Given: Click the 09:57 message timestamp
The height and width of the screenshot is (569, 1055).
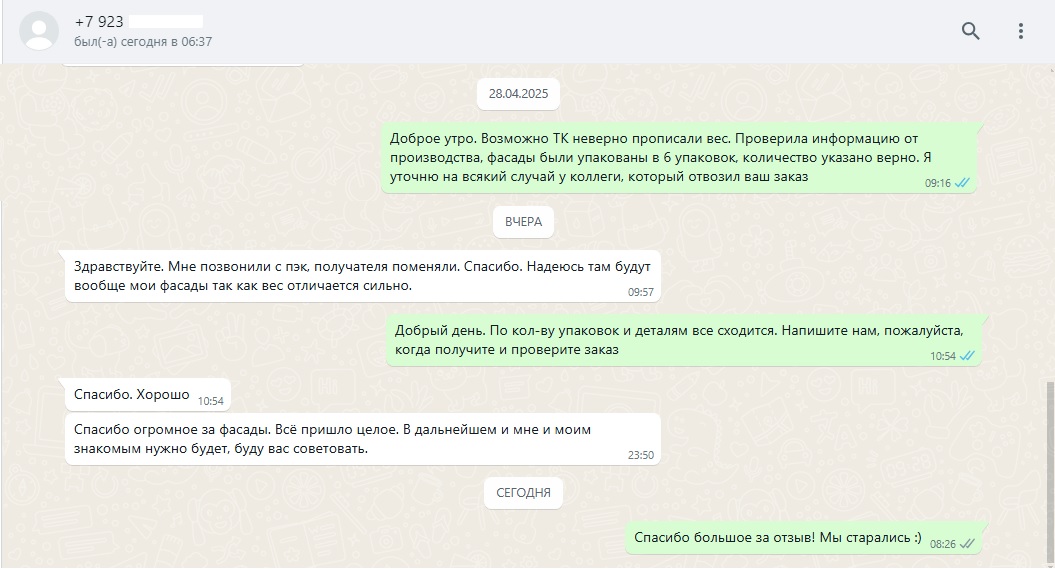Looking at the screenshot, I should coord(641,292).
